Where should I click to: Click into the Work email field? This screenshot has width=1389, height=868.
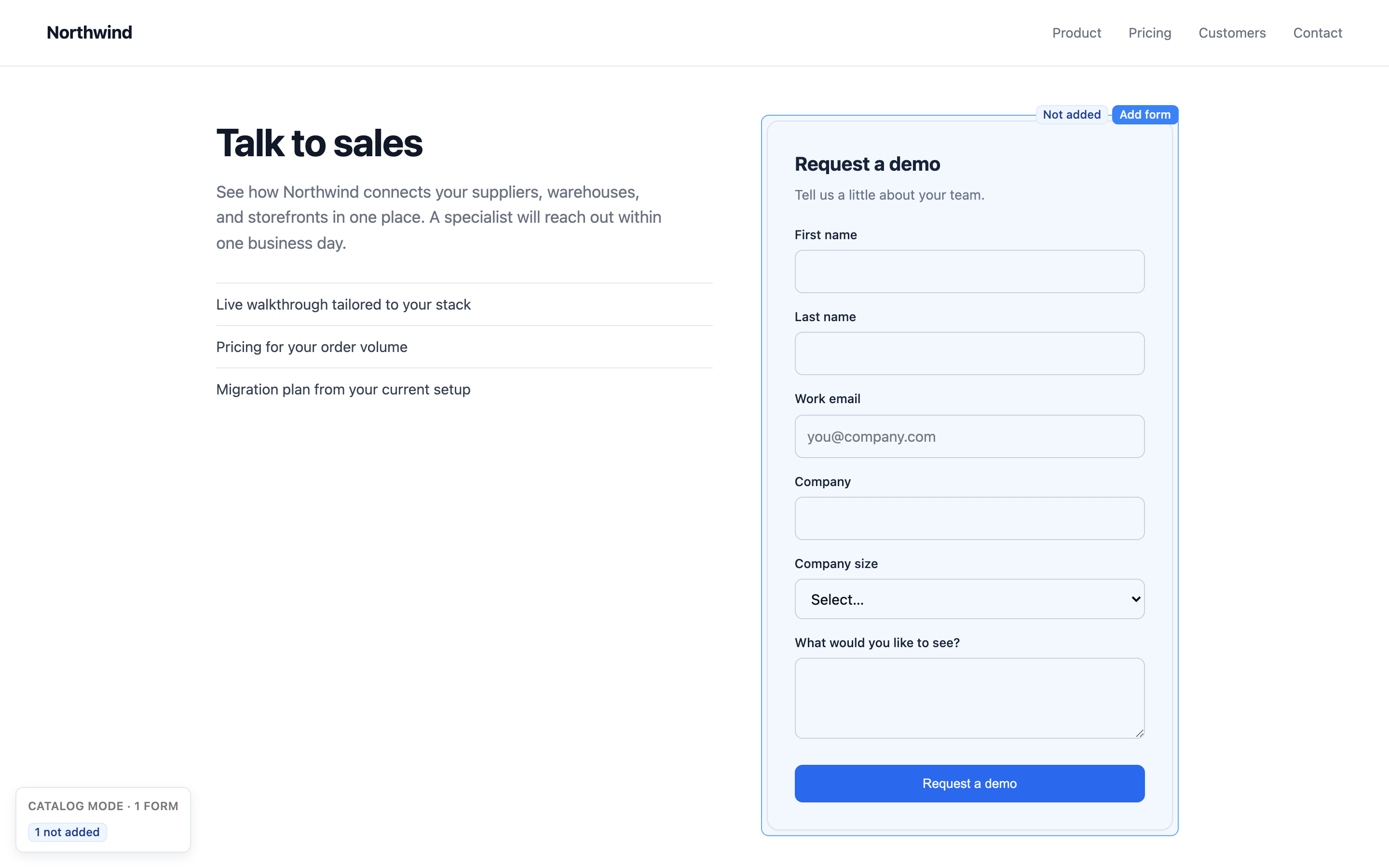coord(969,436)
